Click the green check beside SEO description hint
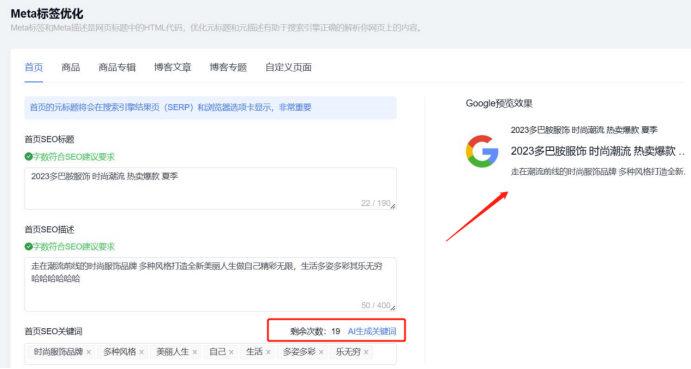The height and width of the screenshot is (369, 691). (x=28, y=246)
